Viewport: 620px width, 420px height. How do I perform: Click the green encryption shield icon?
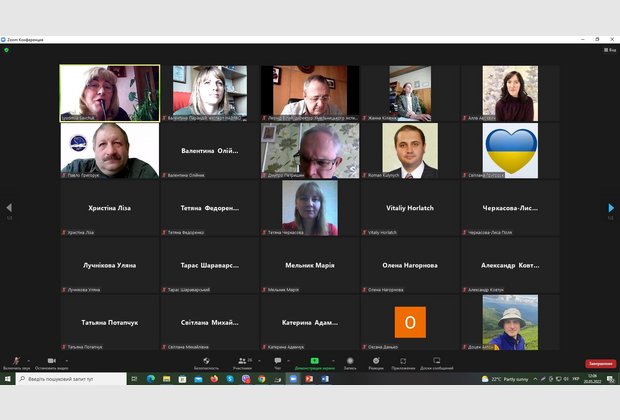click(6, 50)
